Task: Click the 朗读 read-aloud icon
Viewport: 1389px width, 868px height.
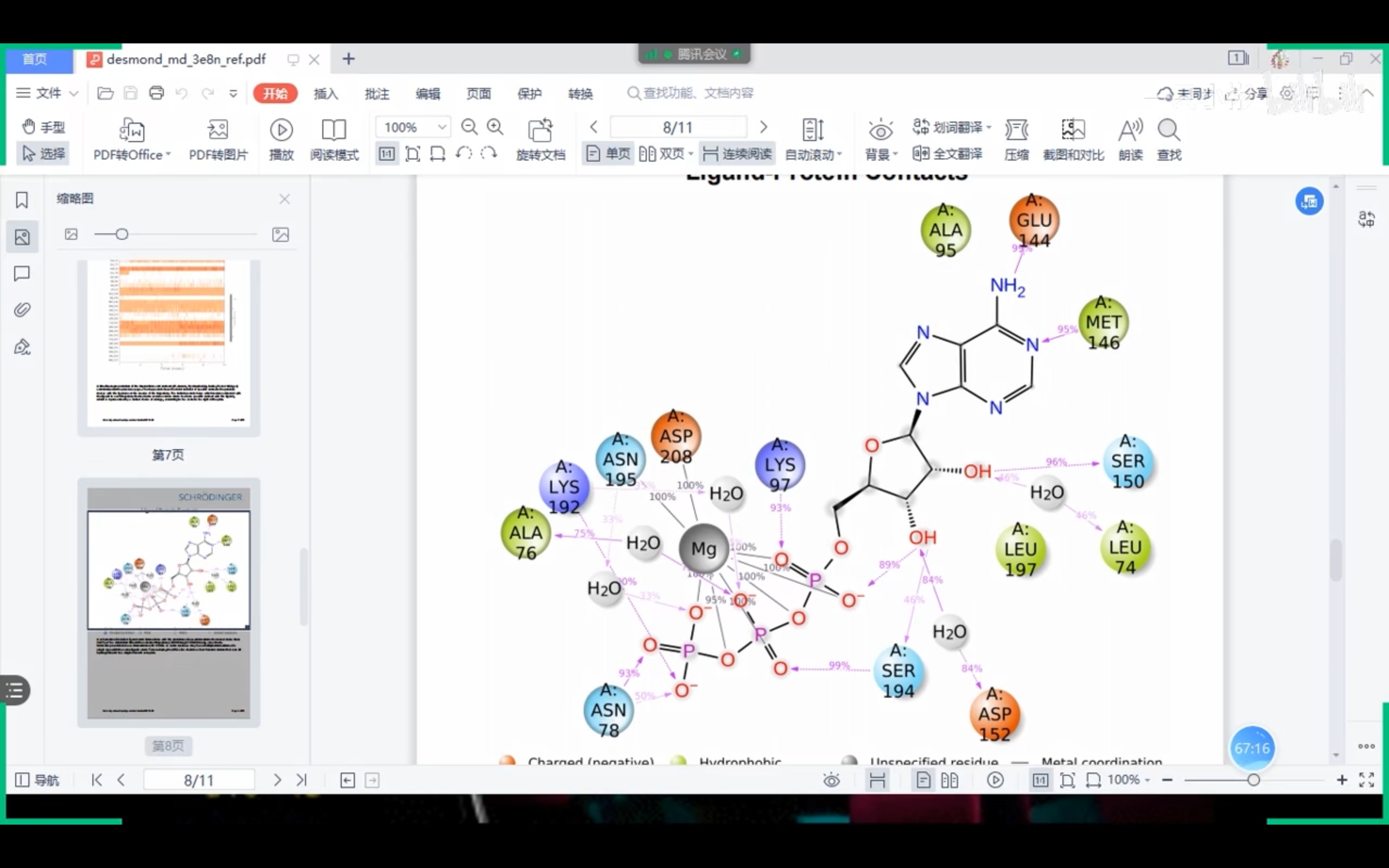Action: (1131, 139)
